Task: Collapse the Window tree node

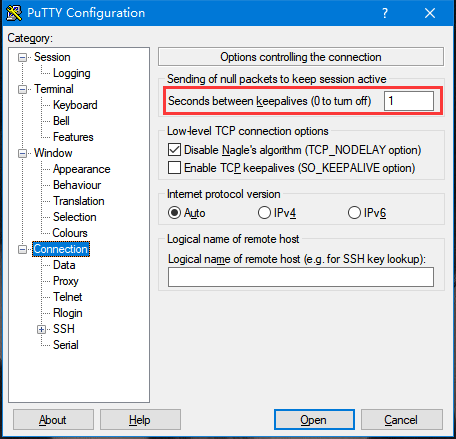Action: click(22, 153)
